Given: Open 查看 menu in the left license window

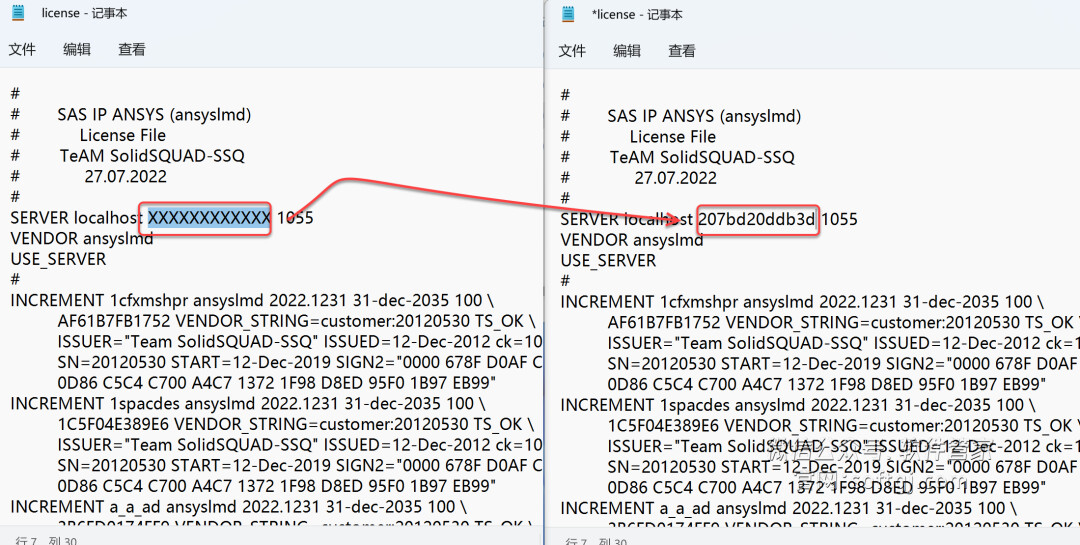Looking at the screenshot, I should [x=132, y=50].
